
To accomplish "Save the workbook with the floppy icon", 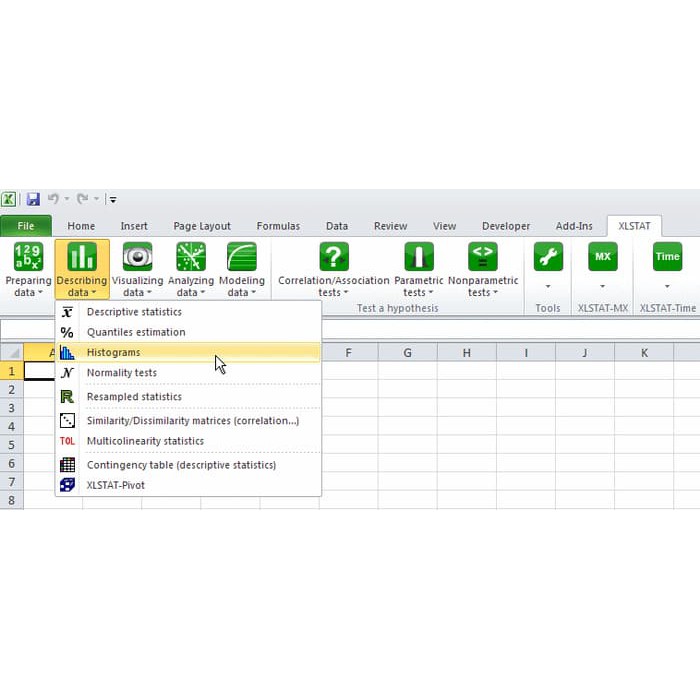I will click(x=33, y=199).
